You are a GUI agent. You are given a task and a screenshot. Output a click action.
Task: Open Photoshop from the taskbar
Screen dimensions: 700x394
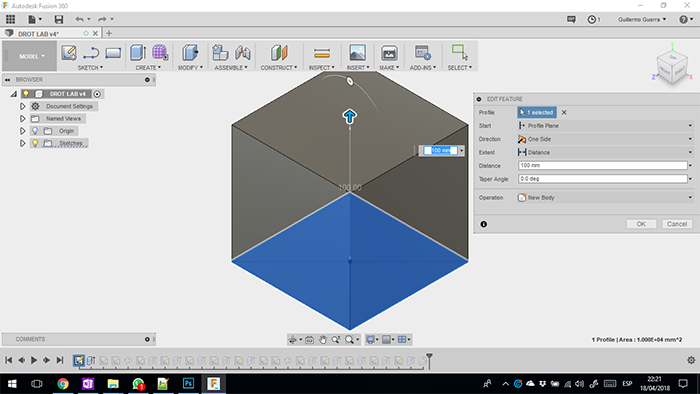coord(188,383)
